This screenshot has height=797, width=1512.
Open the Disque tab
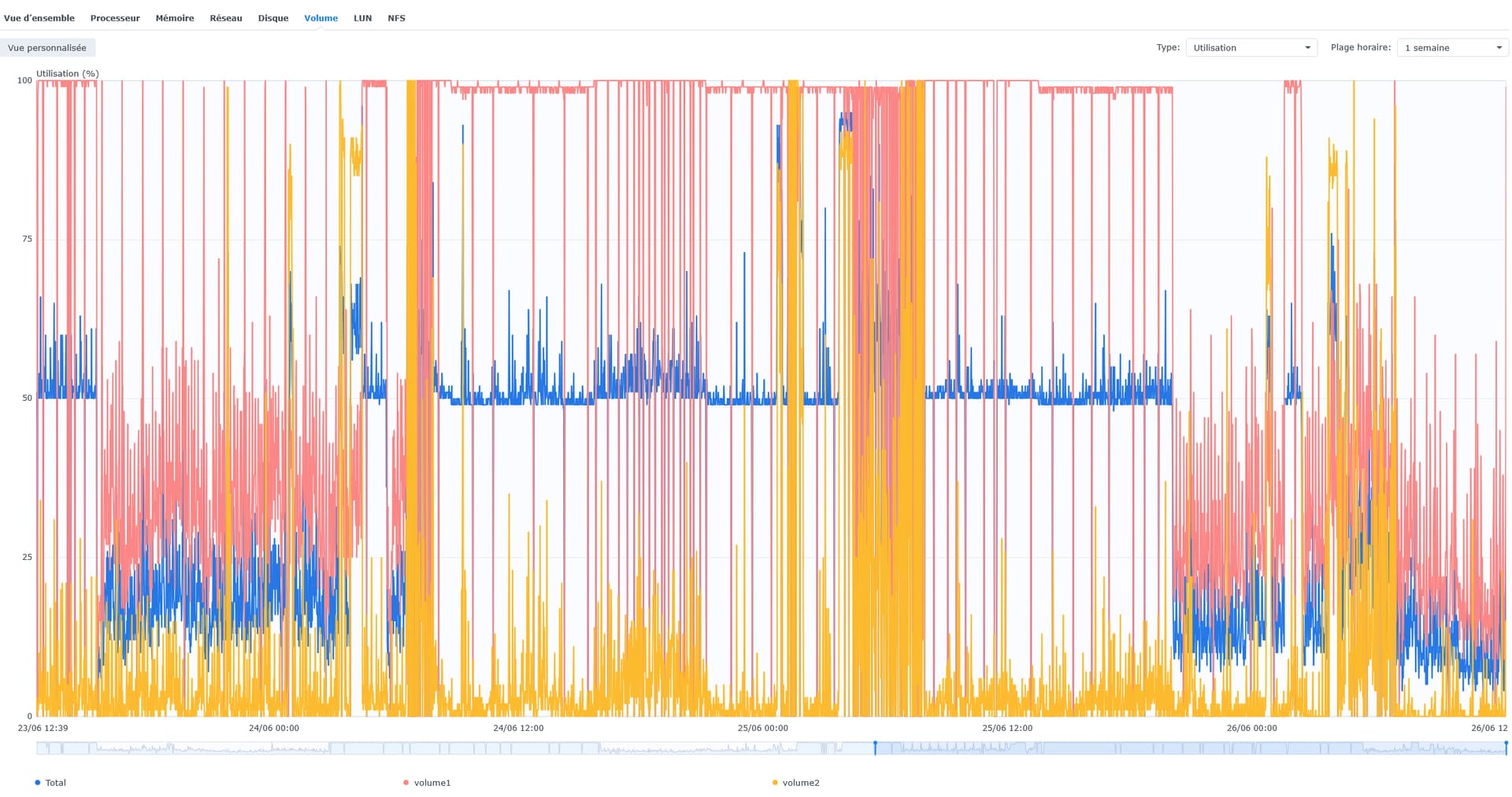tap(273, 18)
